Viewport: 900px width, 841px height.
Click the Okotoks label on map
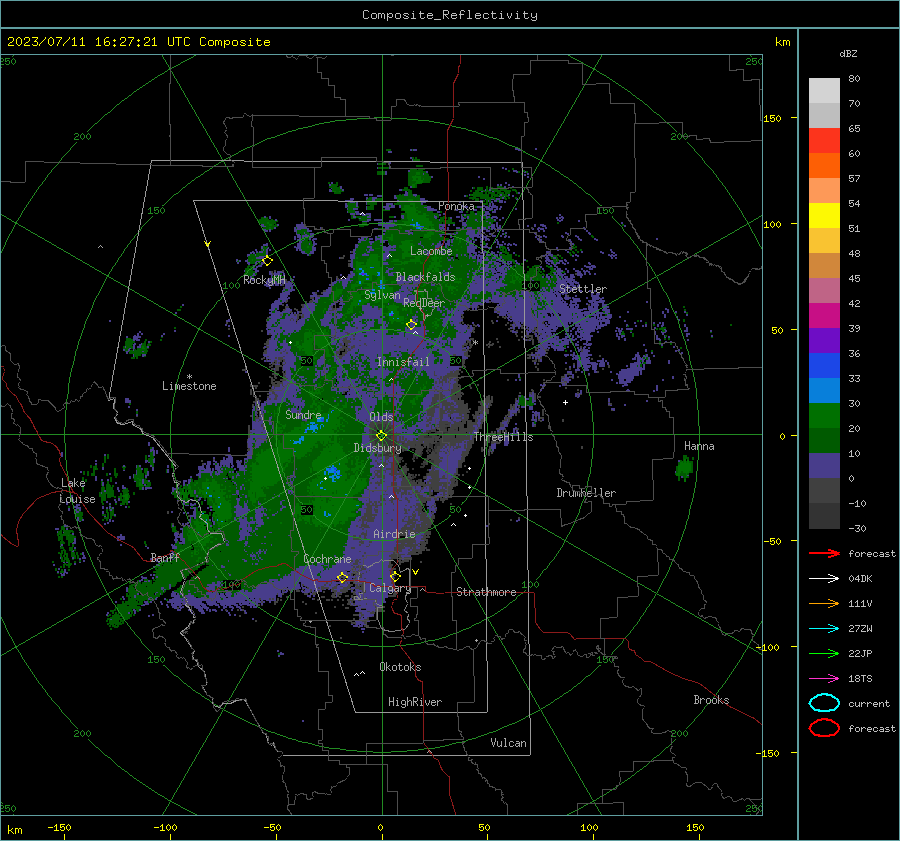pyautogui.click(x=400, y=667)
